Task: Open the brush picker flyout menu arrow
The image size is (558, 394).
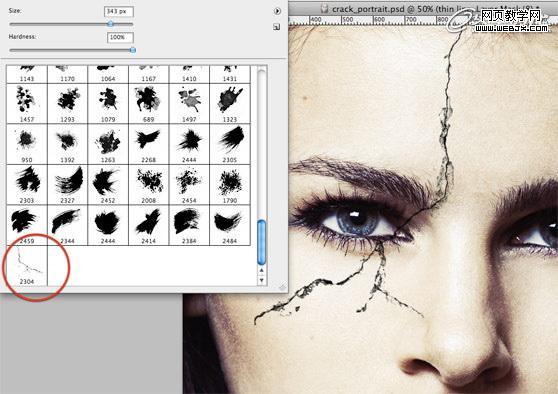Action: coord(277,11)
